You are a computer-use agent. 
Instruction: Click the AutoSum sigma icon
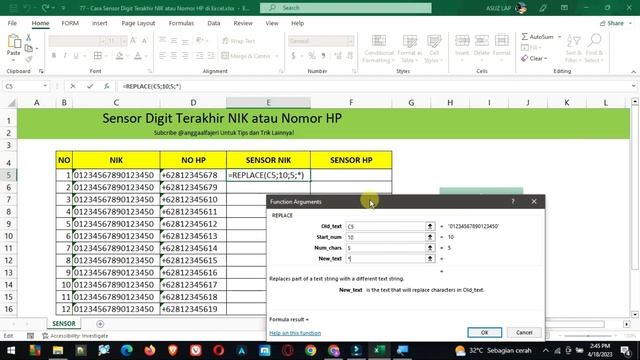pos(525,37)
